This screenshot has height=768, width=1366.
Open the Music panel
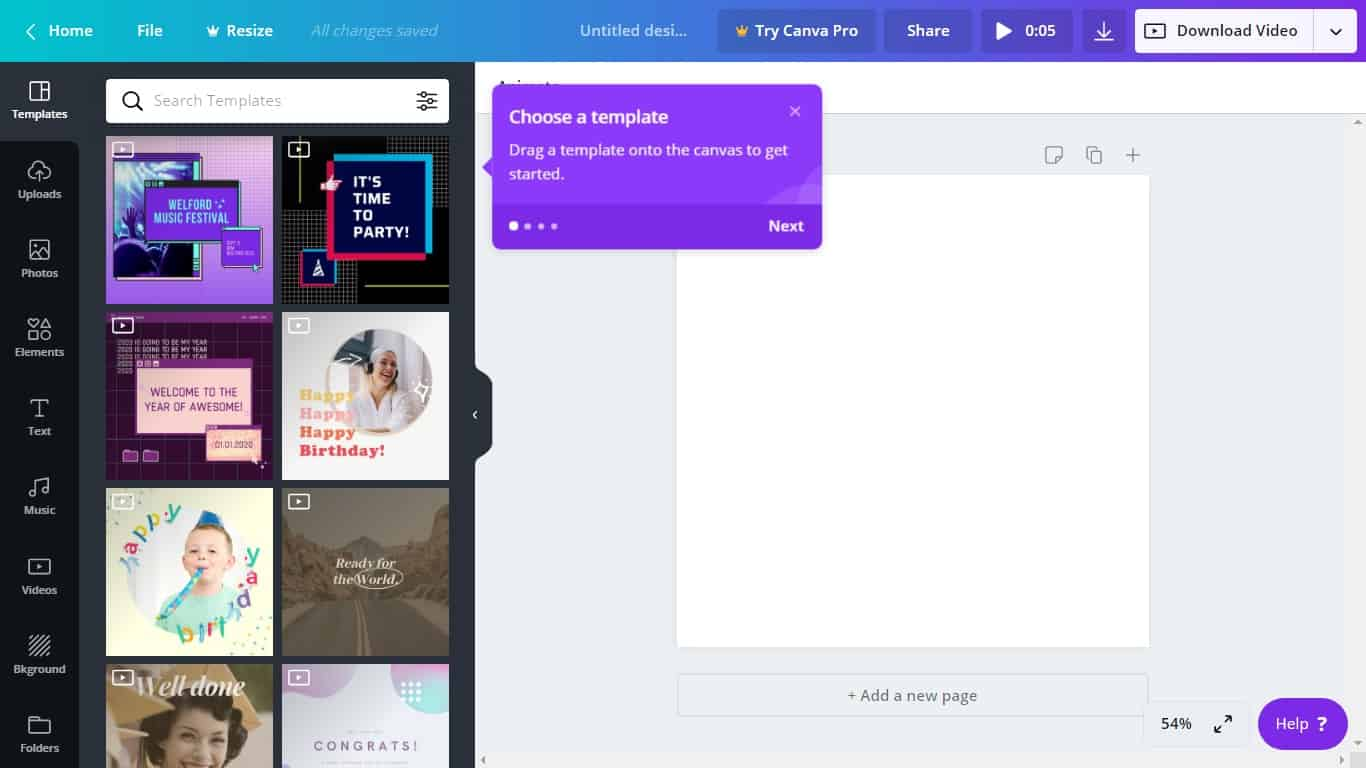[39, 494]
